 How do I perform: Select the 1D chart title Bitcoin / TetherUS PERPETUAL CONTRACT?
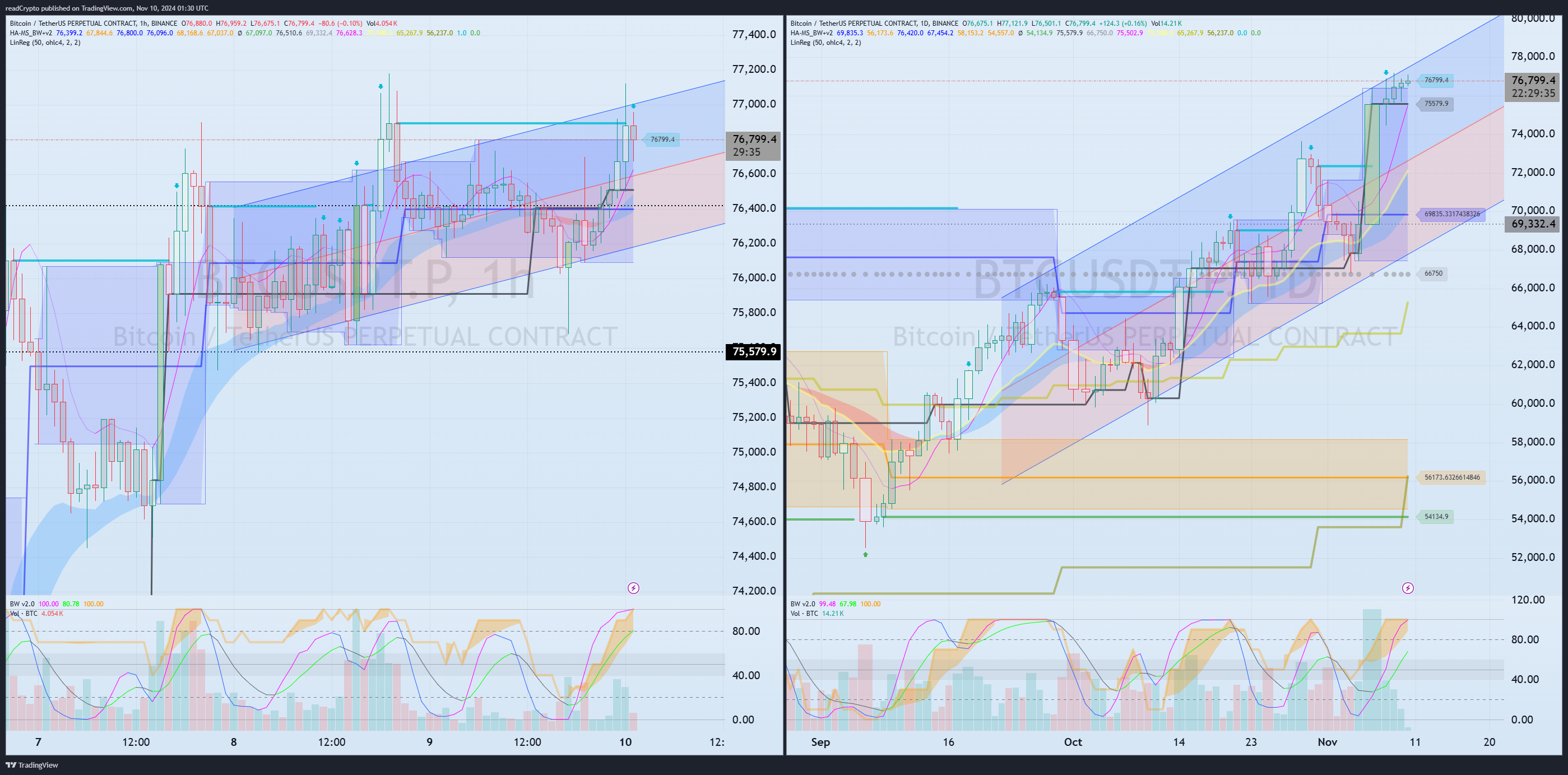pyautogui.click(x=853, y=24)
